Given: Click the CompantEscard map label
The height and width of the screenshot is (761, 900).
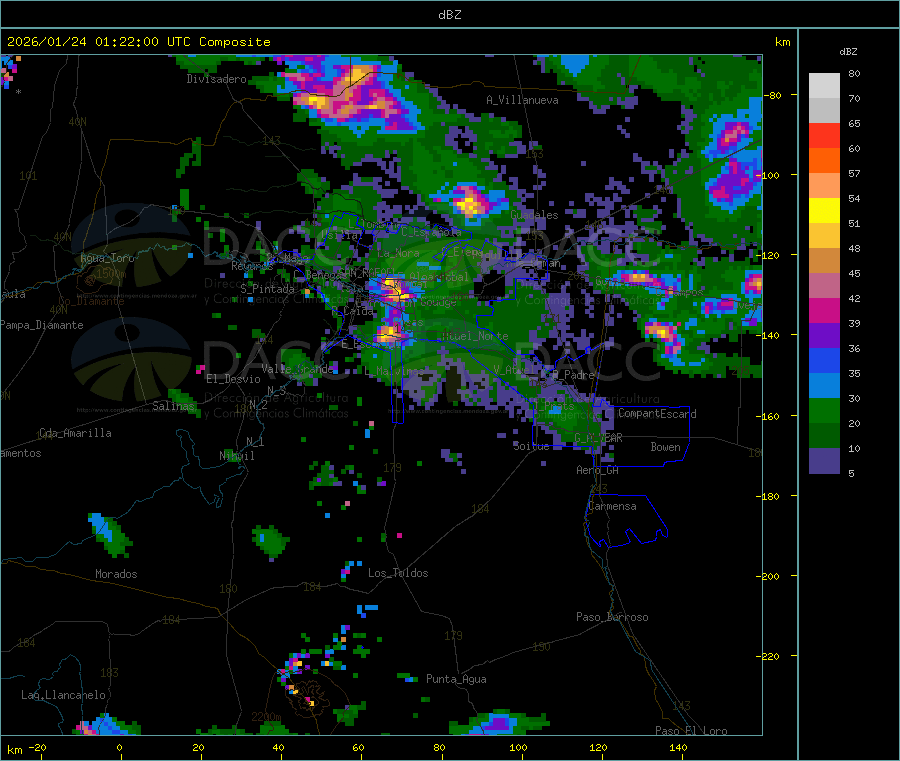Looking at the screenshot, I should coord(657,413).
